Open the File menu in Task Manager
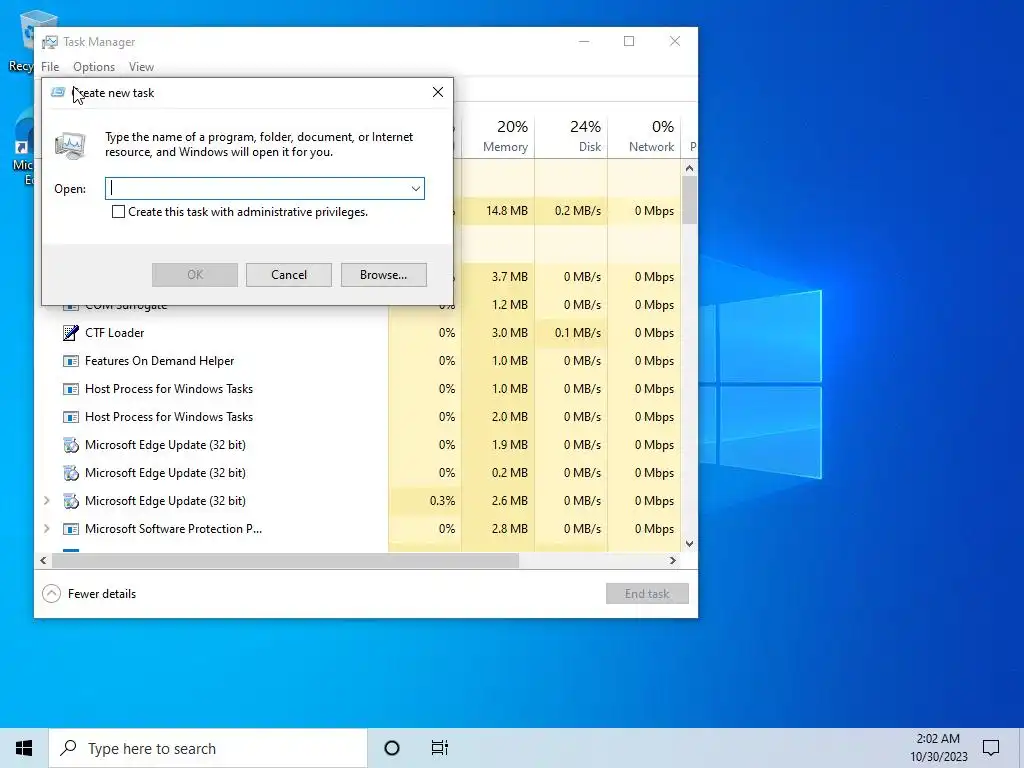 (50, 67)
